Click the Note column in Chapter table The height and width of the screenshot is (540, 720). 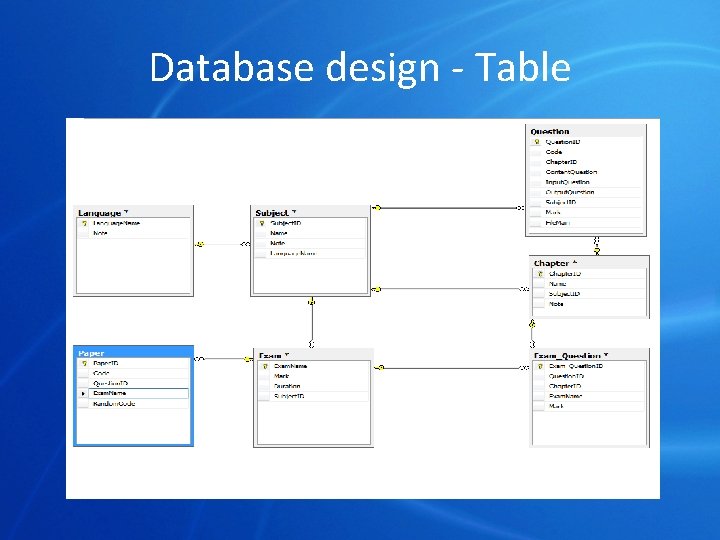590,304
